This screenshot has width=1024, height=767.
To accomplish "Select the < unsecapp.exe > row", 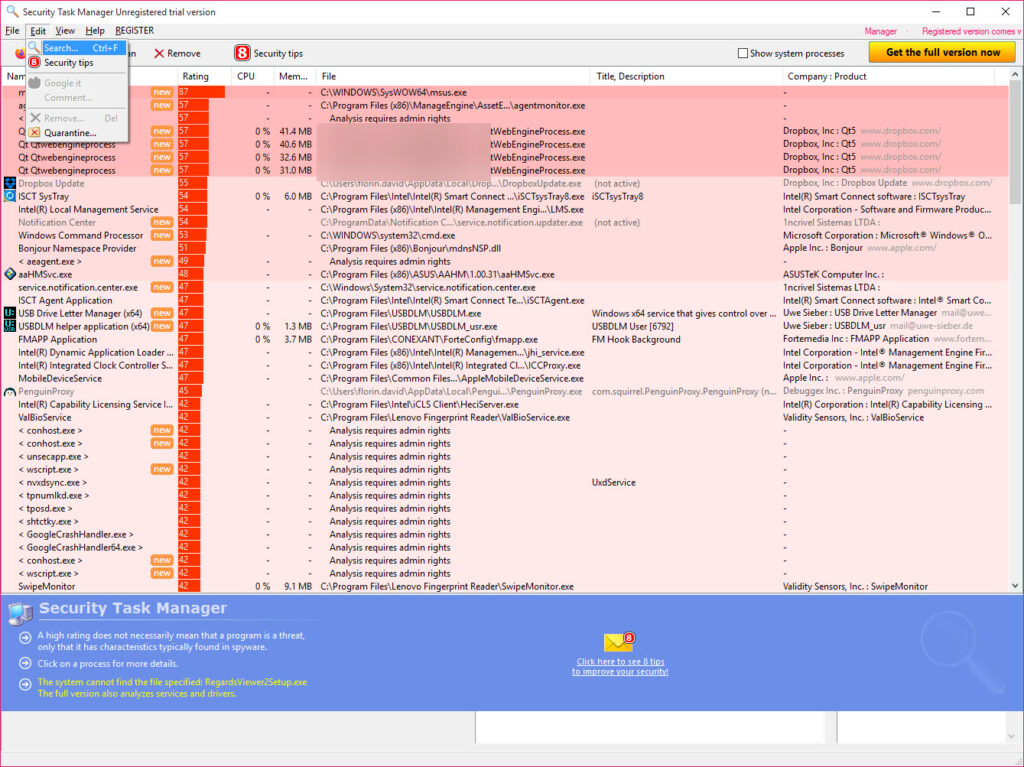I will click(505, 457).
